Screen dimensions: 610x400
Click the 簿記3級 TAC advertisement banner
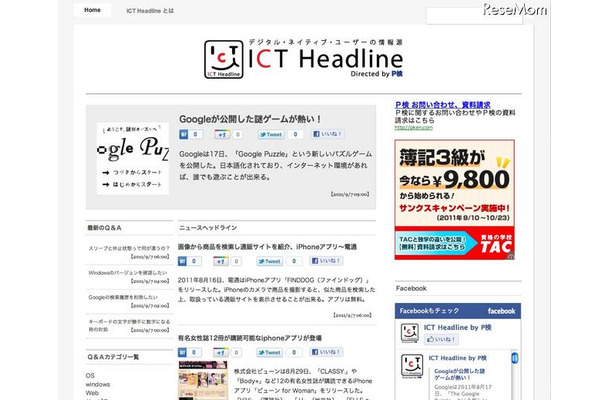pos(454,200)
